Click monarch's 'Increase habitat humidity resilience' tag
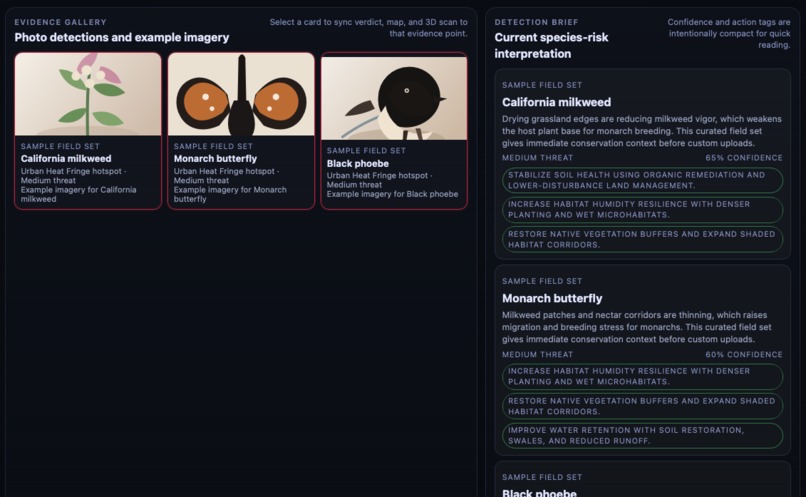Viewport: 806px width, 497px height. click(643, 376)
